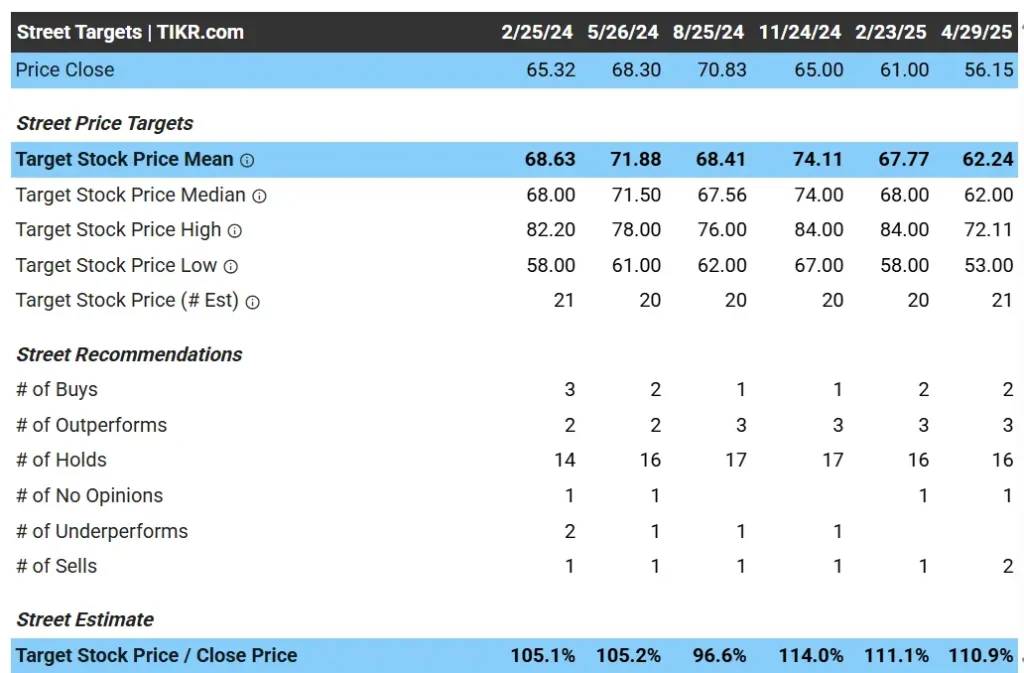Click ratio value 114.0%
1024x673 pixels.
(810, 655)
